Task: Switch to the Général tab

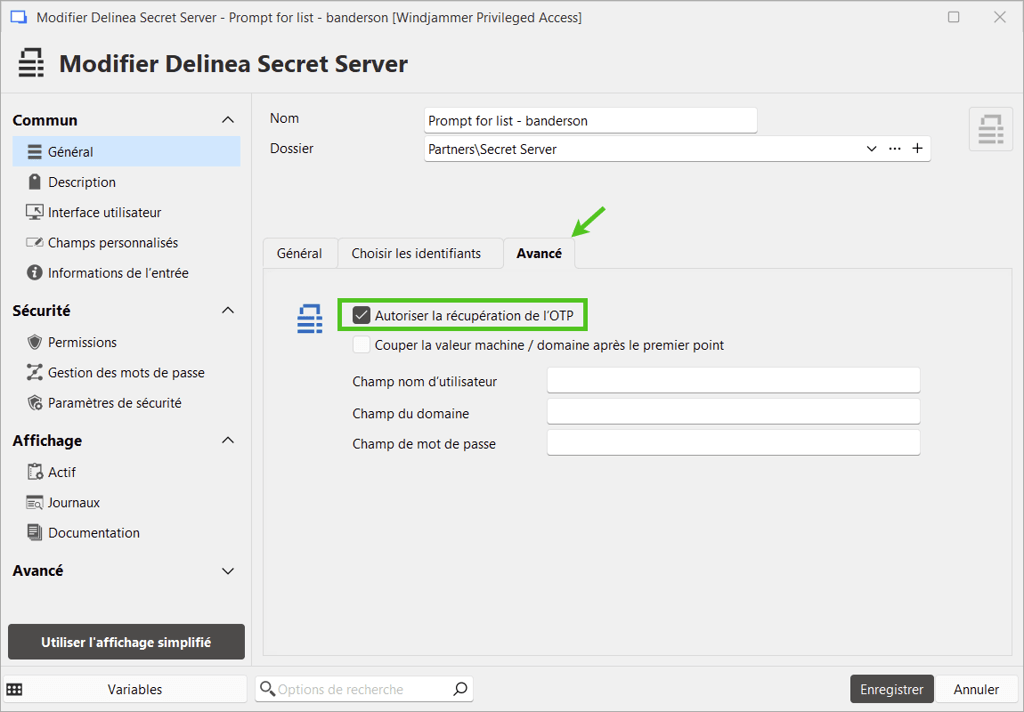Action: [x=299, y=253]
